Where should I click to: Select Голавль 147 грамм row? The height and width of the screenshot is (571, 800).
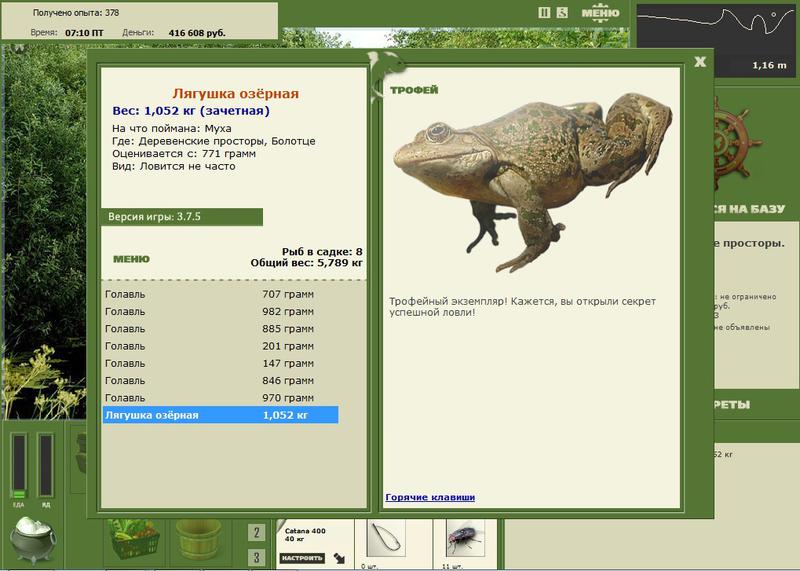(220, 364)
